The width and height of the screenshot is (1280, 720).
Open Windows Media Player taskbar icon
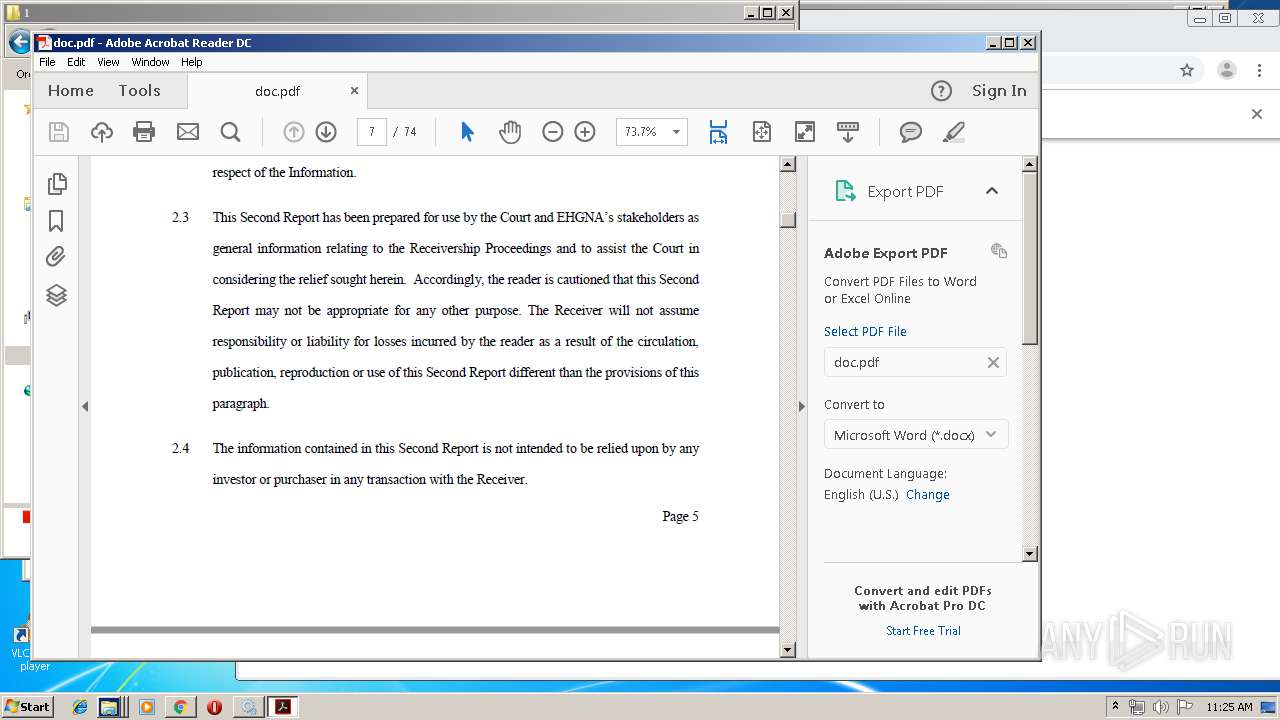click(x=147, y=707)
